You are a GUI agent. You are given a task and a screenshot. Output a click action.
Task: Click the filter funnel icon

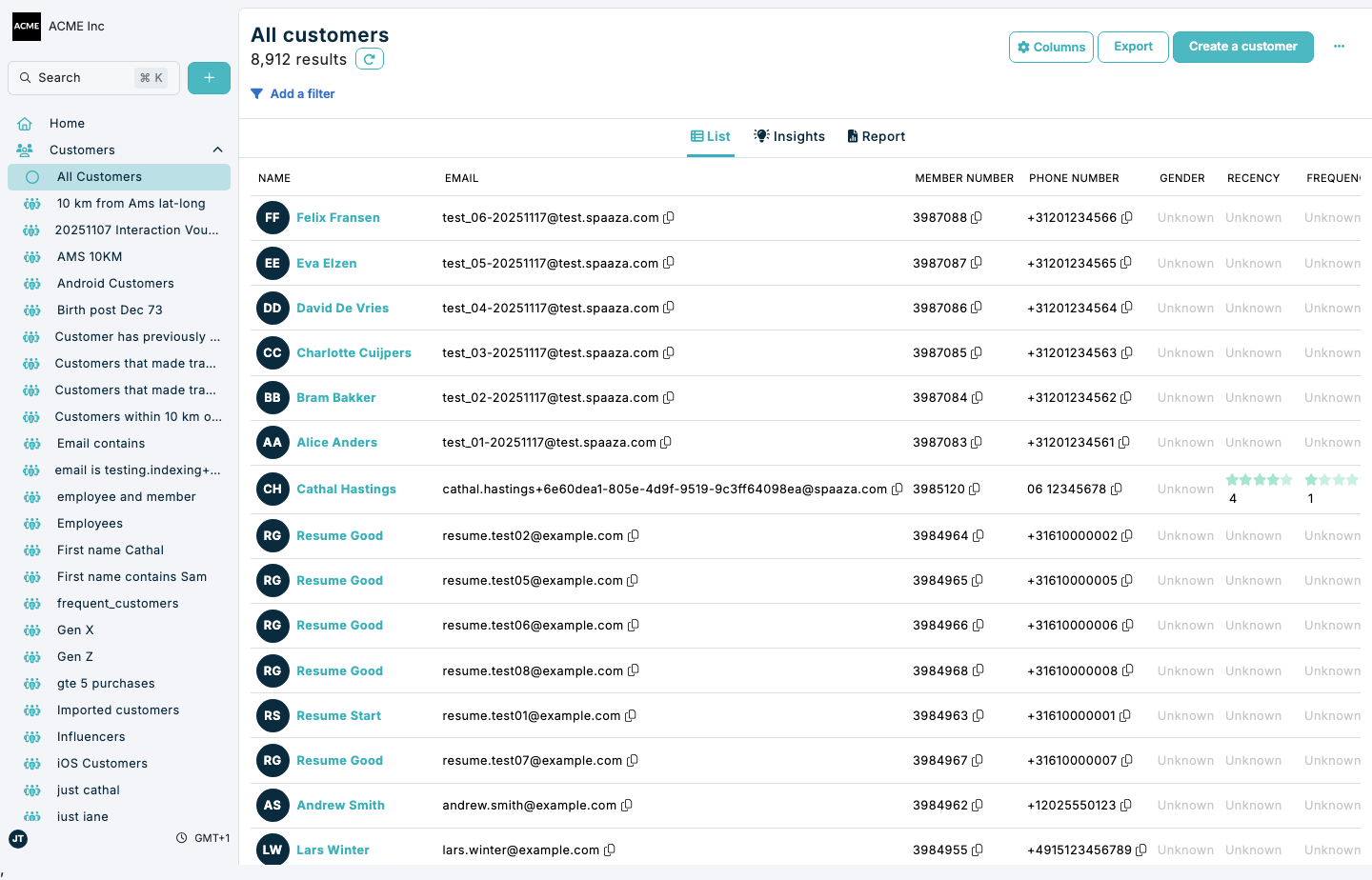255,93
